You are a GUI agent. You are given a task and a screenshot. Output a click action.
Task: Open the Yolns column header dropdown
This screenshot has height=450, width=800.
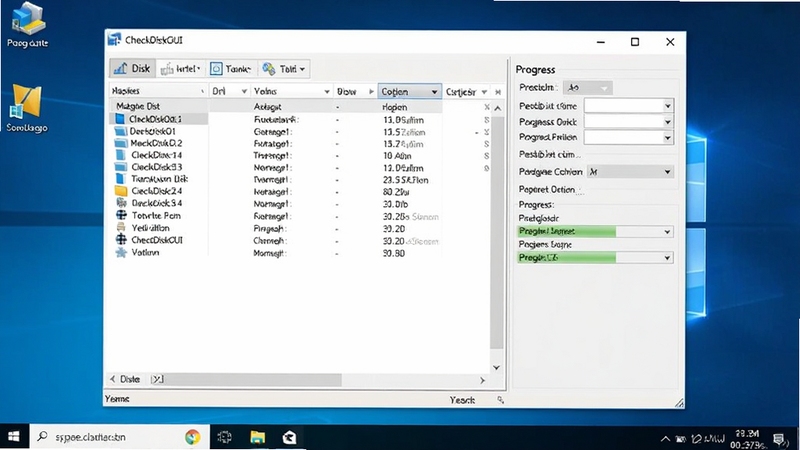(327, 91)
